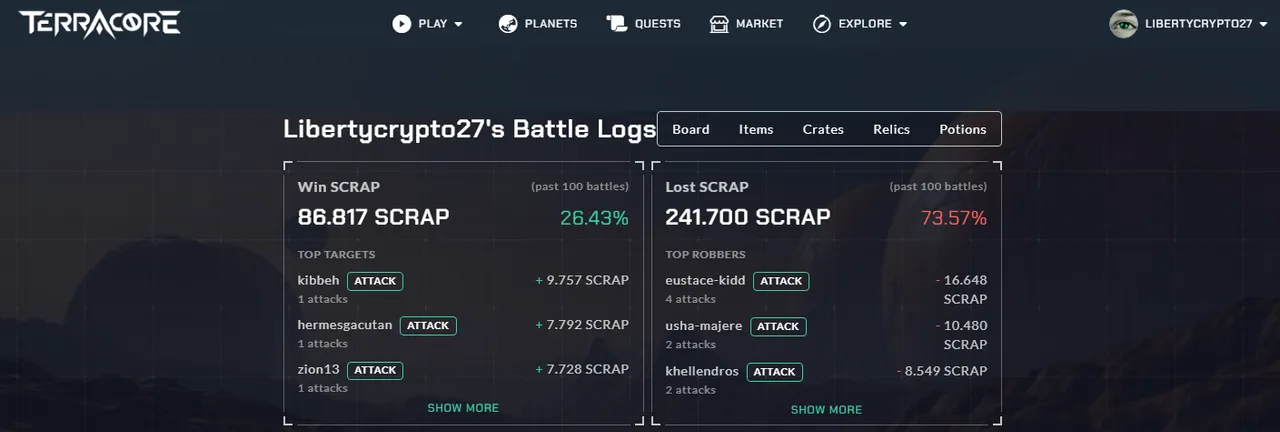Click the Explore compass icon
This screenshot has width=1280, height=432.
(x=822, y=24)
